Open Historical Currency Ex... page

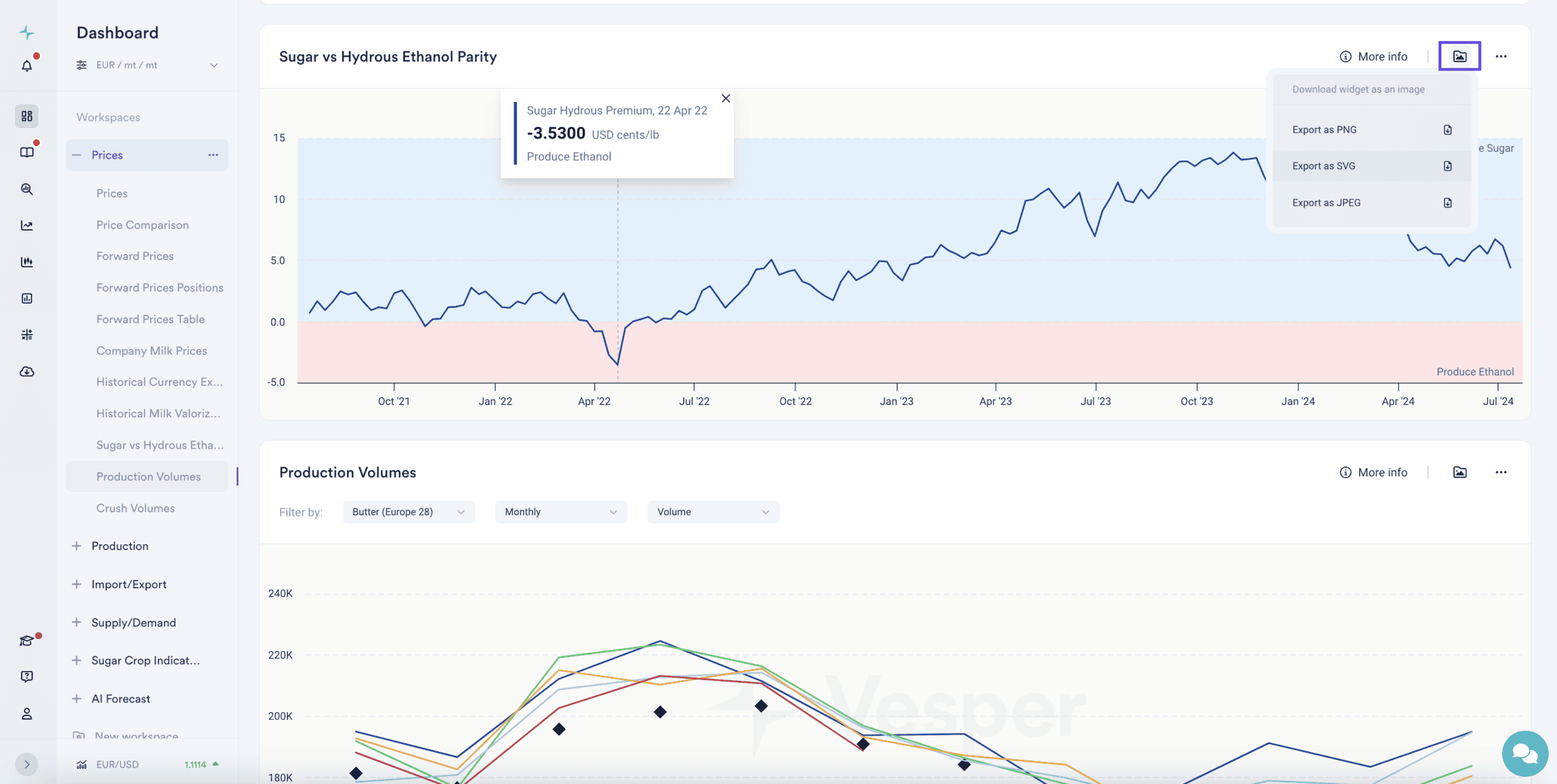tap(159, 382)
